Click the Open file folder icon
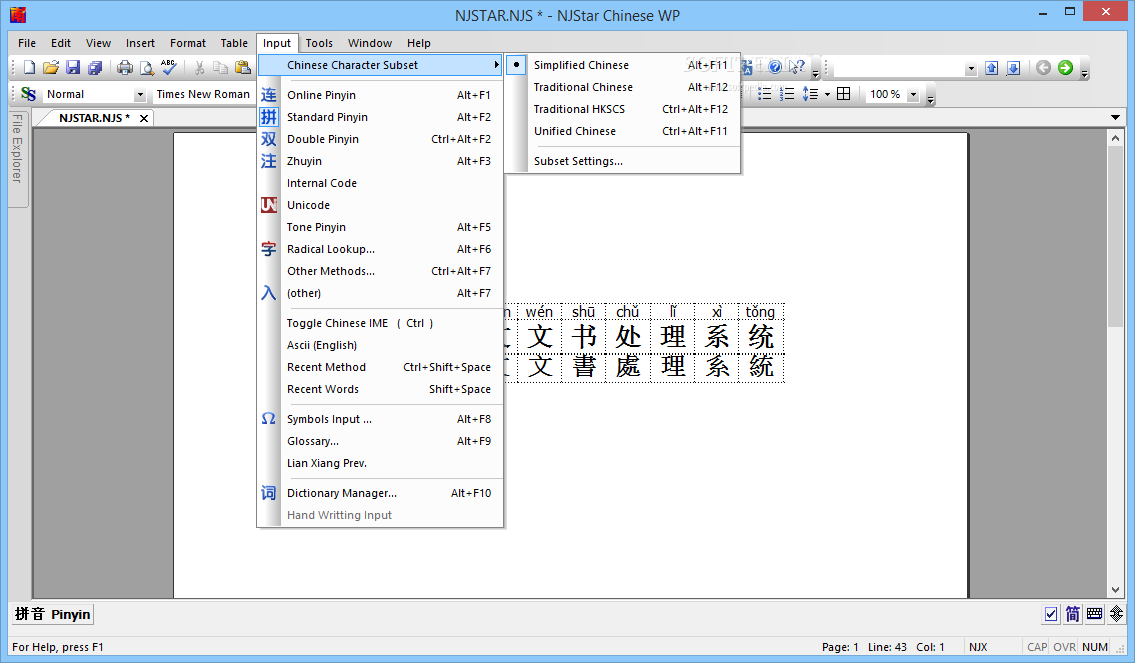The height and width of the screenshot is (663, 1135). point(51,67)
